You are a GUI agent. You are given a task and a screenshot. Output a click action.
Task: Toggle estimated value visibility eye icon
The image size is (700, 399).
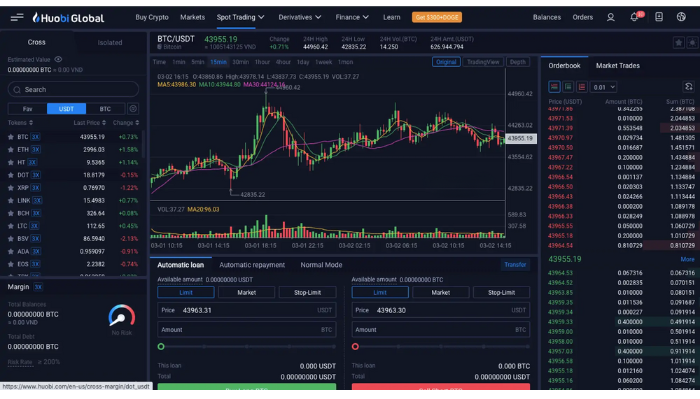tap(58, 59)
